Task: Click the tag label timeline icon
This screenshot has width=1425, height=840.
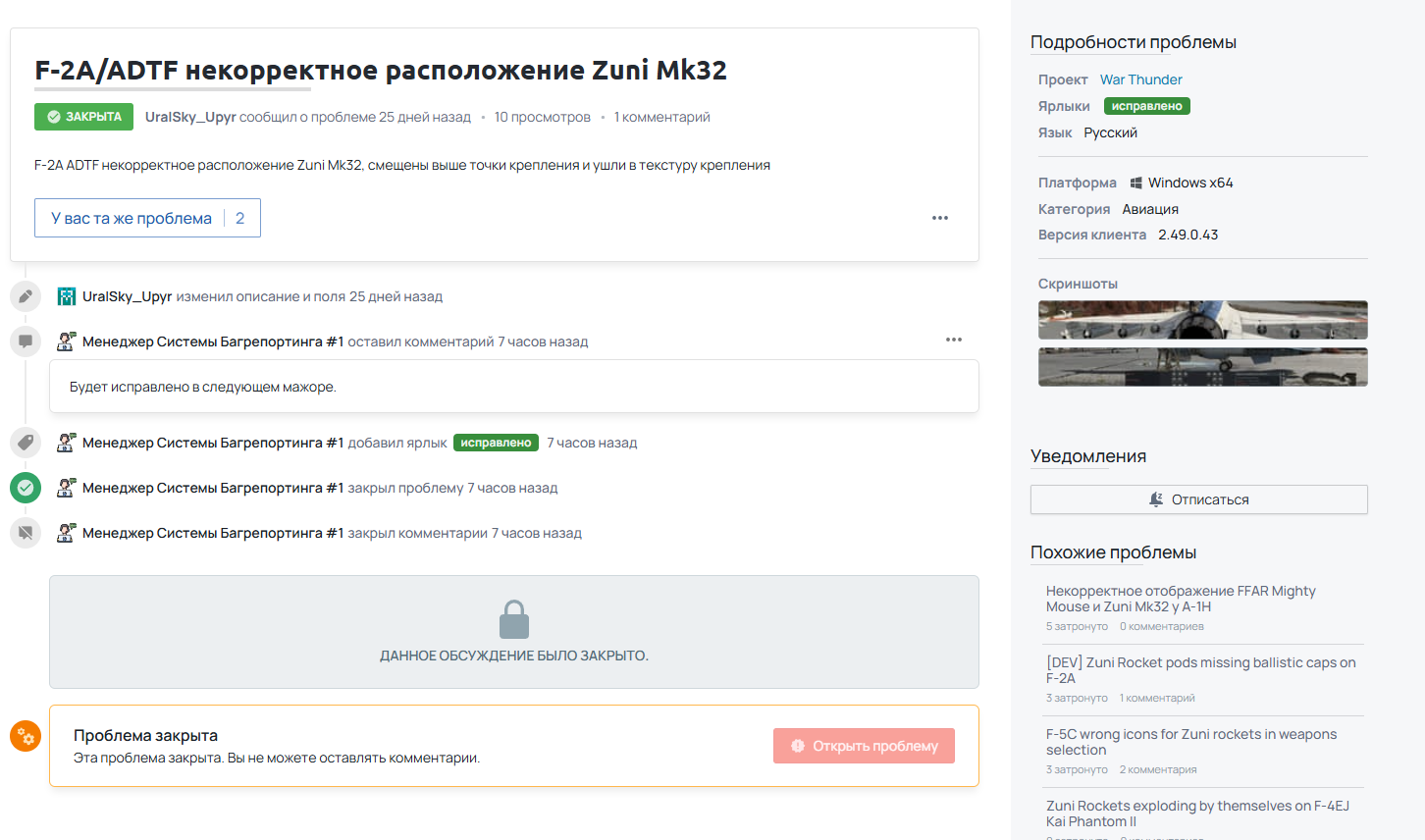Action: 26,443
